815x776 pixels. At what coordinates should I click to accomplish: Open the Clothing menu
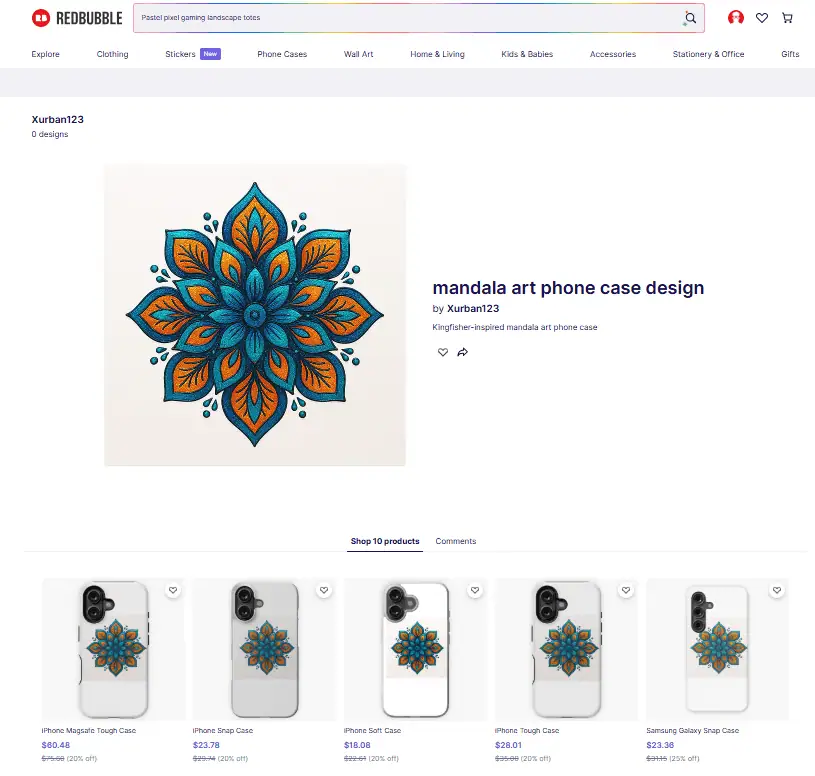pyautogui.click(x=112, y=54)
